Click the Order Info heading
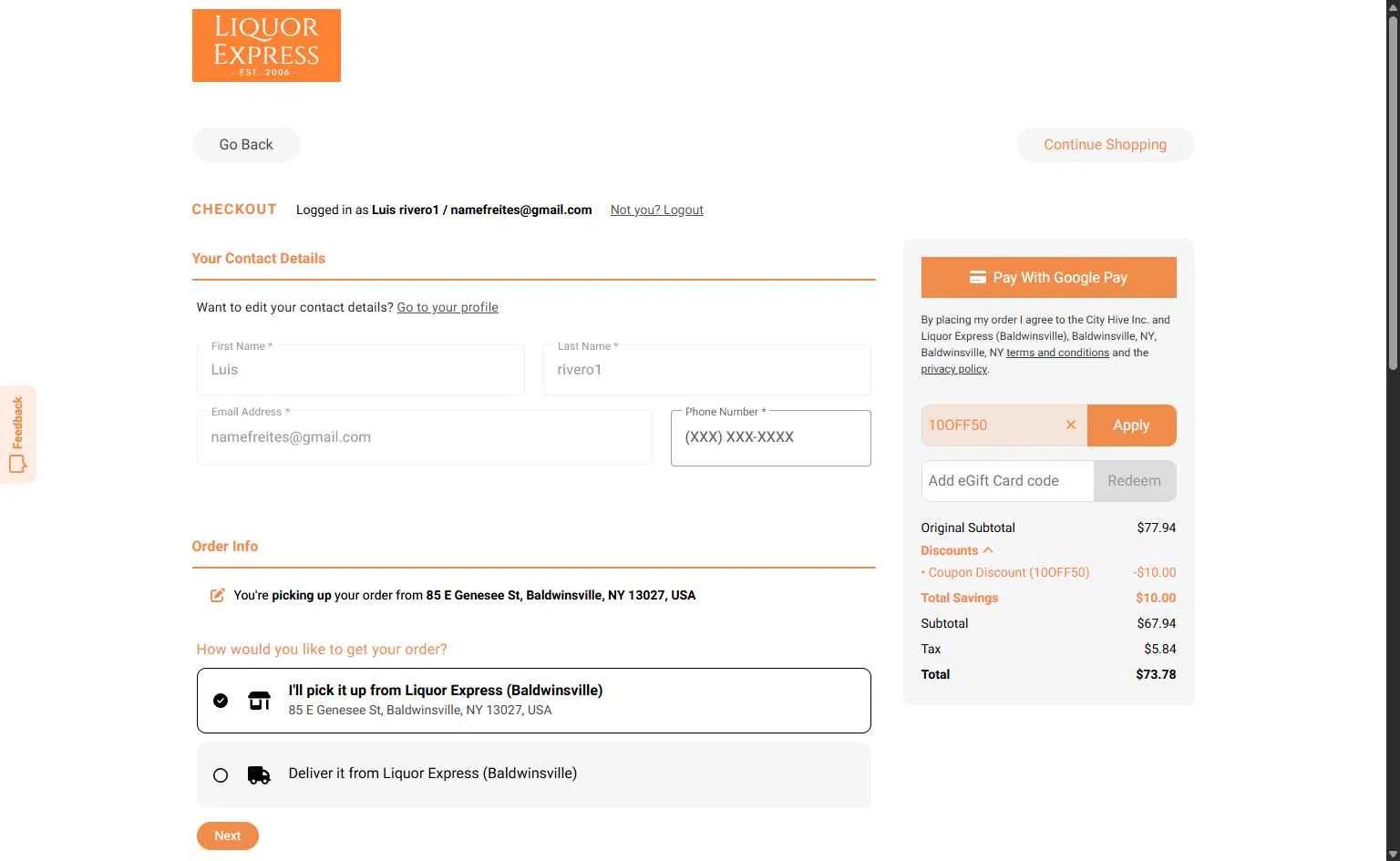Image resolution: width=1400 pixels, height=861 pixels. [x=224, y=546]
